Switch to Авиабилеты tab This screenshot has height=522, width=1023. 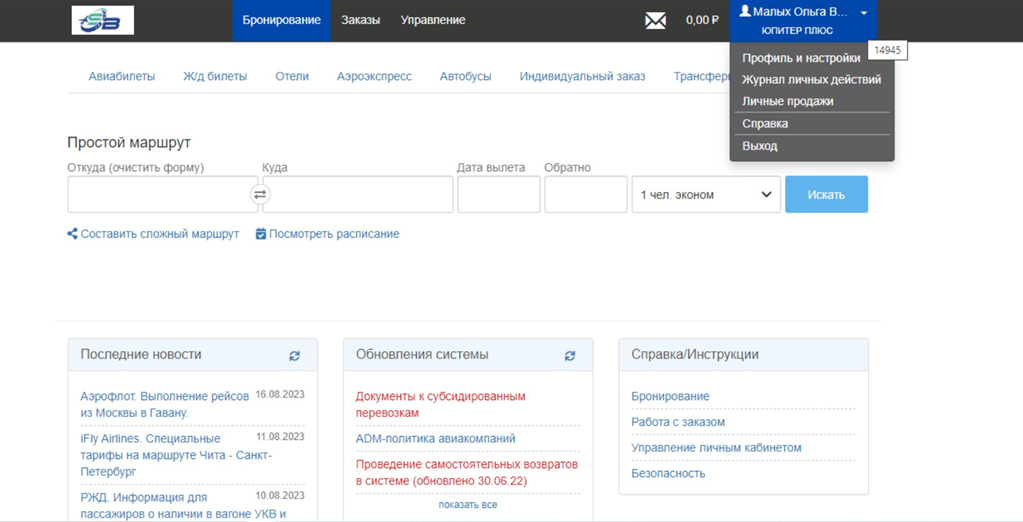122,76
